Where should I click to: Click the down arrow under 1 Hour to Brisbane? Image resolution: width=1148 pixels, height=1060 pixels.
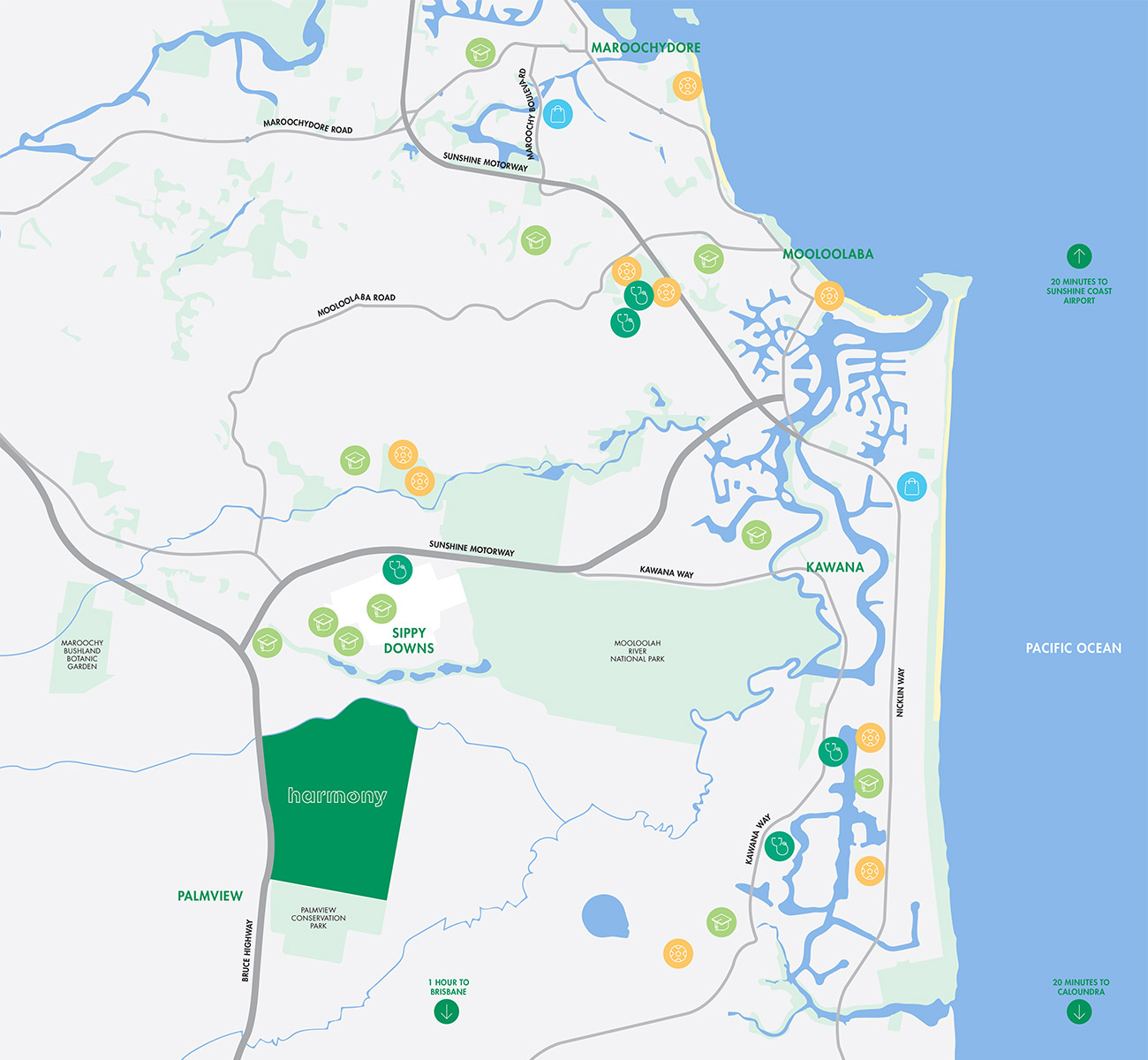pyautogui.click(x=447, y=1012)
